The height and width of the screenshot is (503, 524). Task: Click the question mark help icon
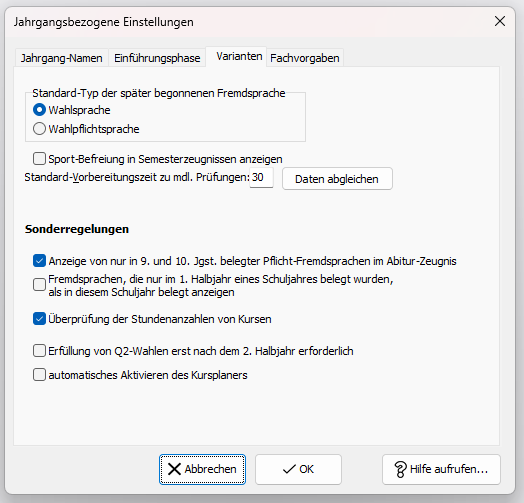400,470
